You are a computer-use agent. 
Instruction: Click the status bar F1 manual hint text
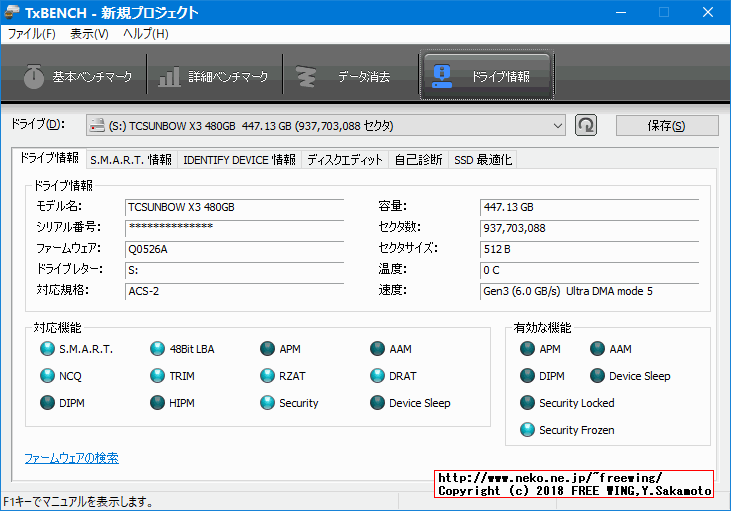click(78, 502)
